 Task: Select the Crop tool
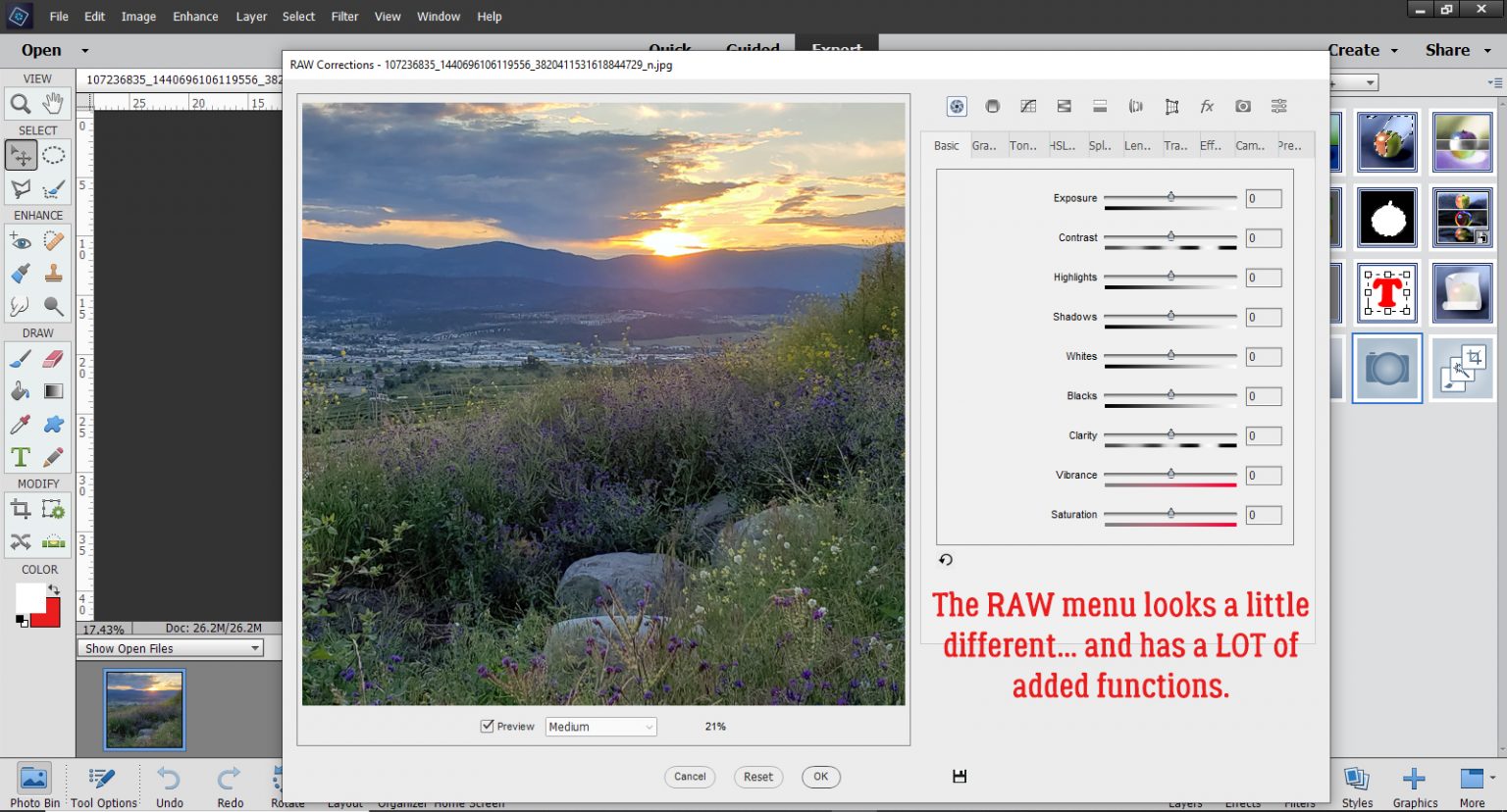[19, 509]
